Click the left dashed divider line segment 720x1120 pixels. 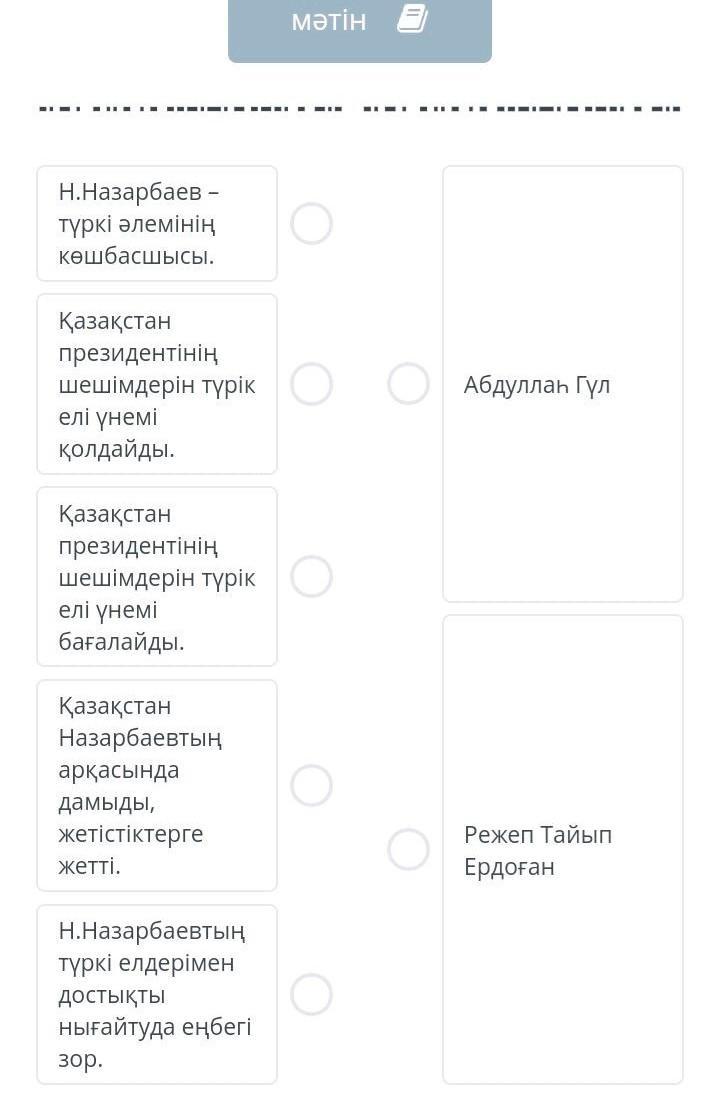[x=190, y=108]
